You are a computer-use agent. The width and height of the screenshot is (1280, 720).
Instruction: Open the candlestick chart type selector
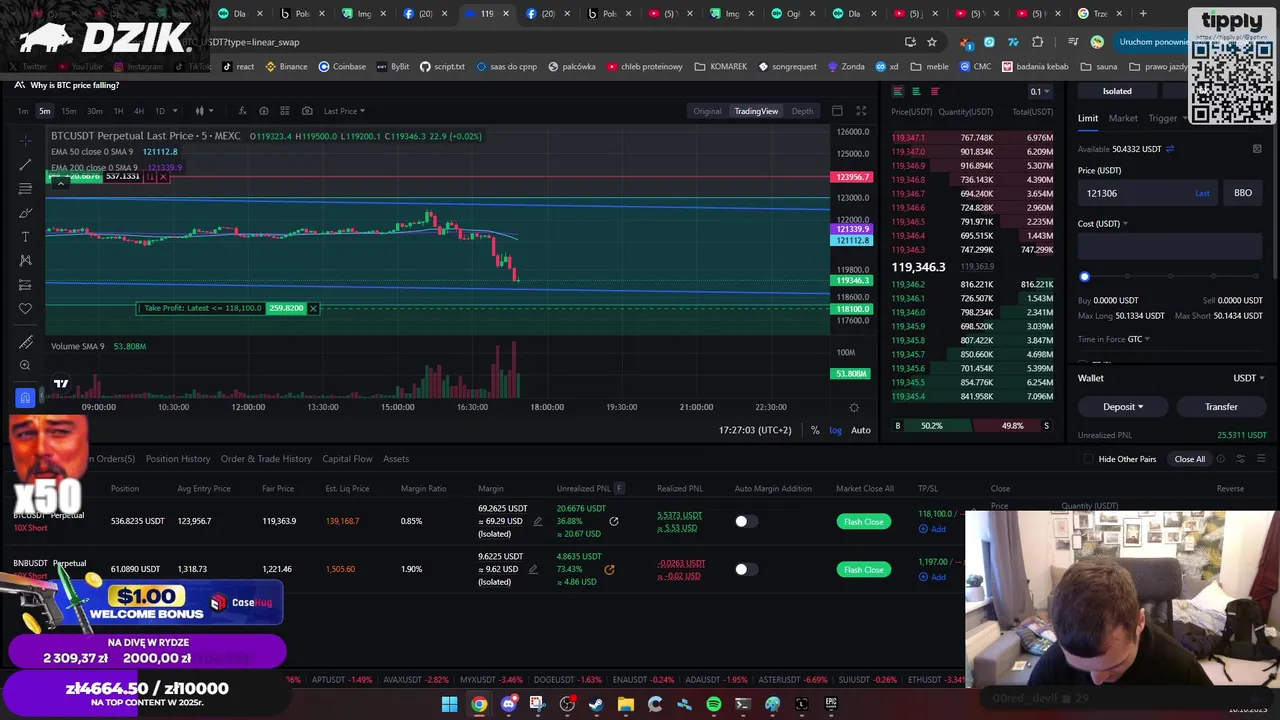(x=202, y=111)
